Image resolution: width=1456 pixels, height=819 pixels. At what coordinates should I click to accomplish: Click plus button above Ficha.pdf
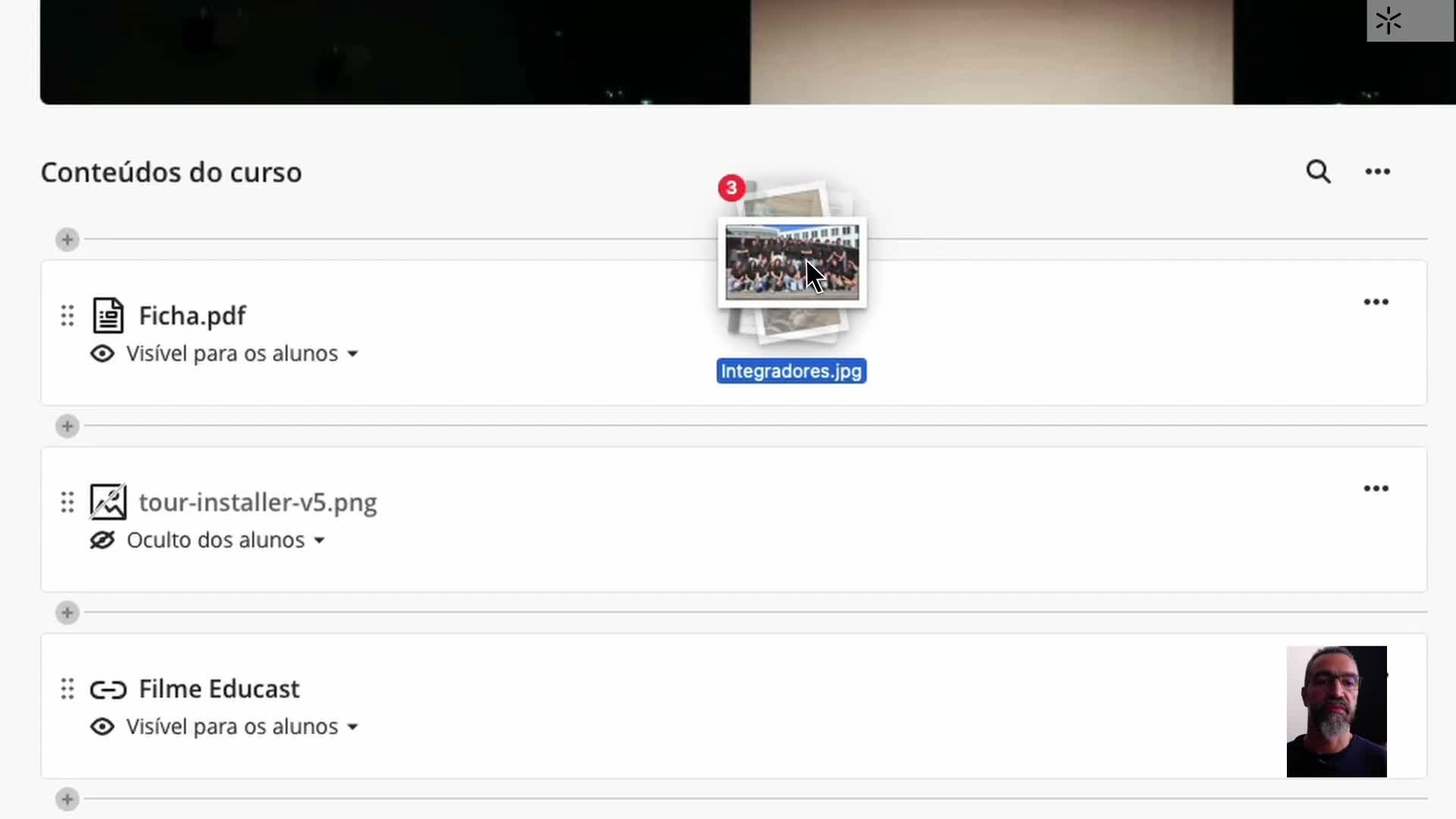click(x=67, y=240)
